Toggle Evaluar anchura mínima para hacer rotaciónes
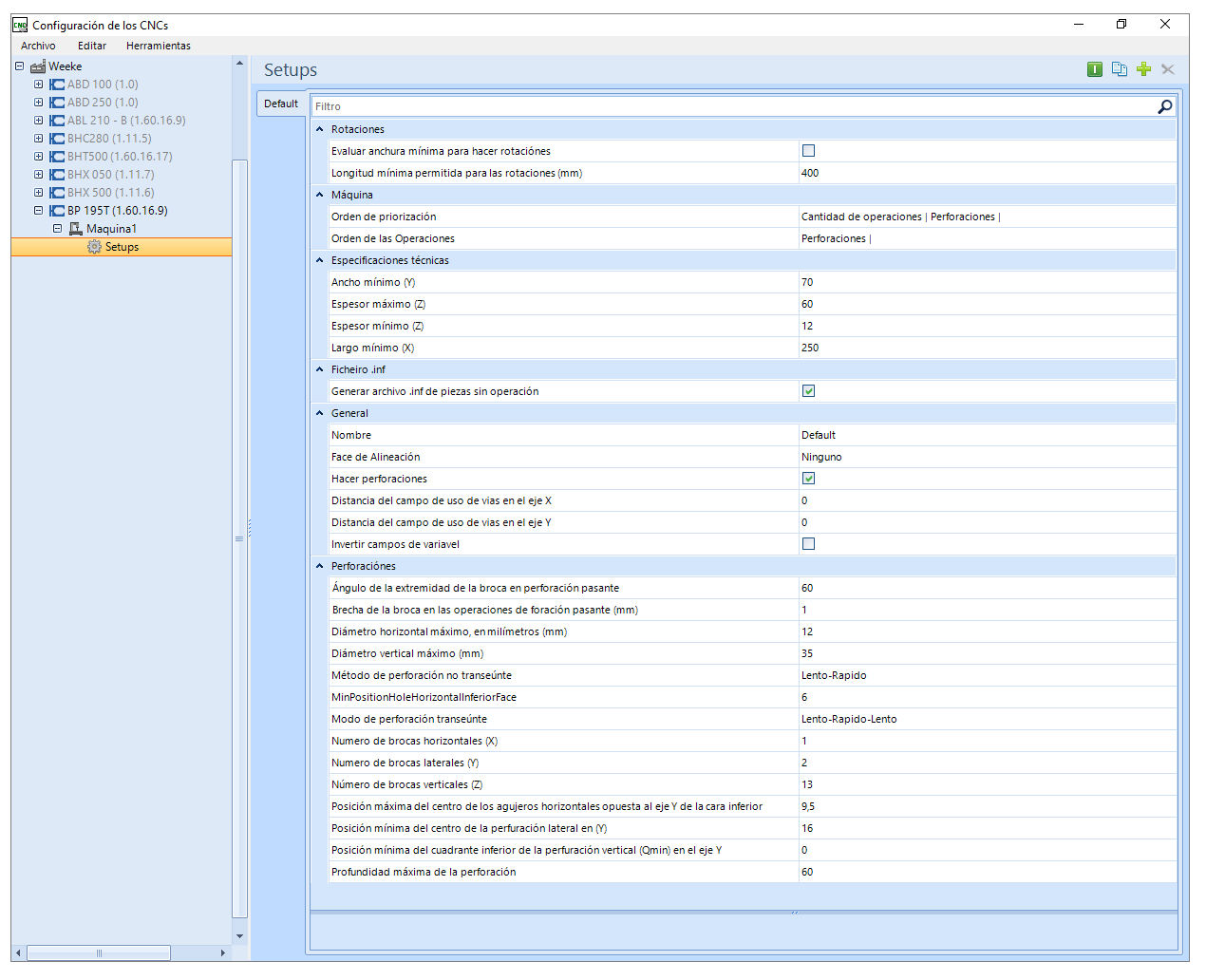The height and width of the screenshot is (980, 1206). coord(808,151)
